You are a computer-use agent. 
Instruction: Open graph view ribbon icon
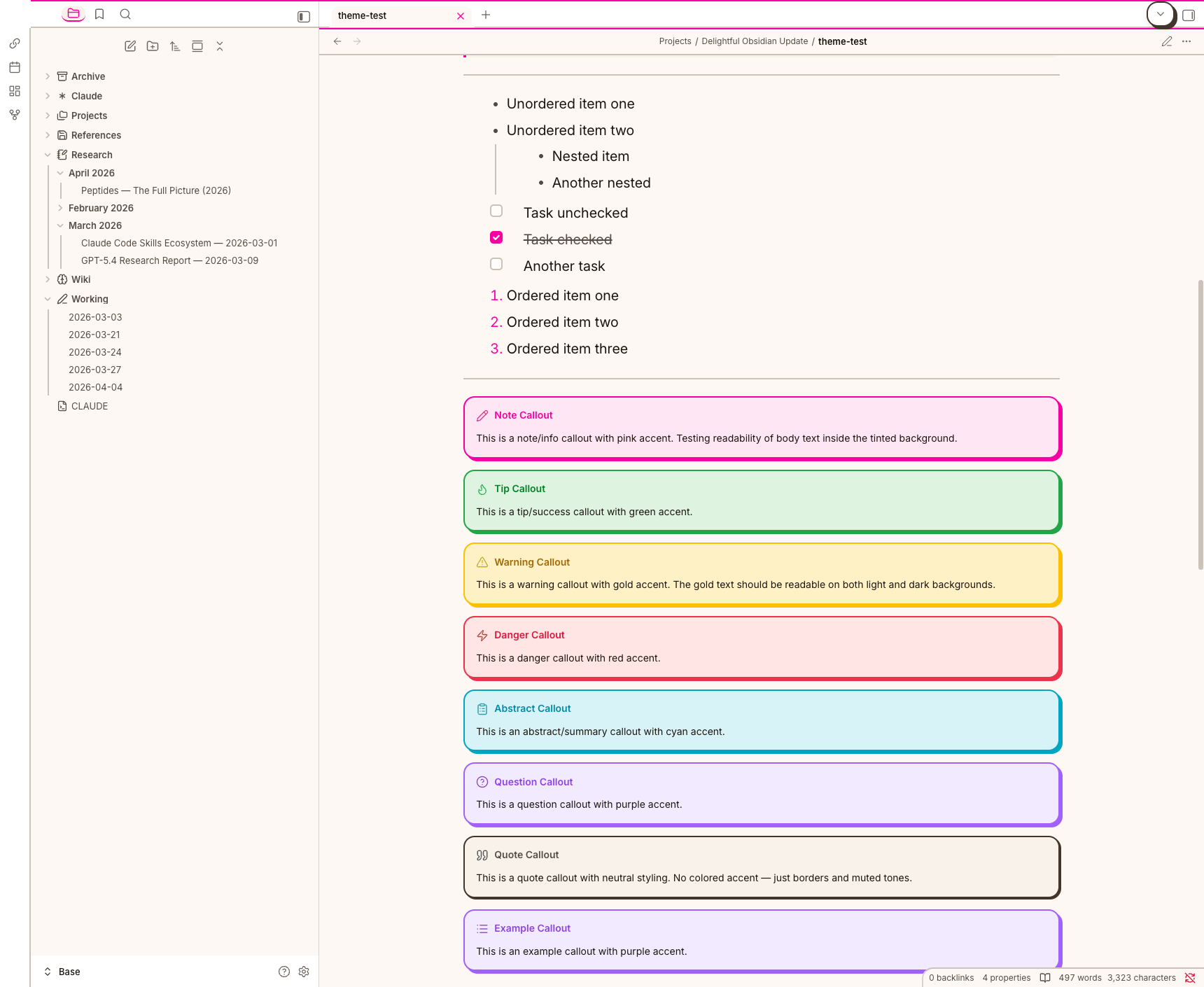(x=15, y=115)
